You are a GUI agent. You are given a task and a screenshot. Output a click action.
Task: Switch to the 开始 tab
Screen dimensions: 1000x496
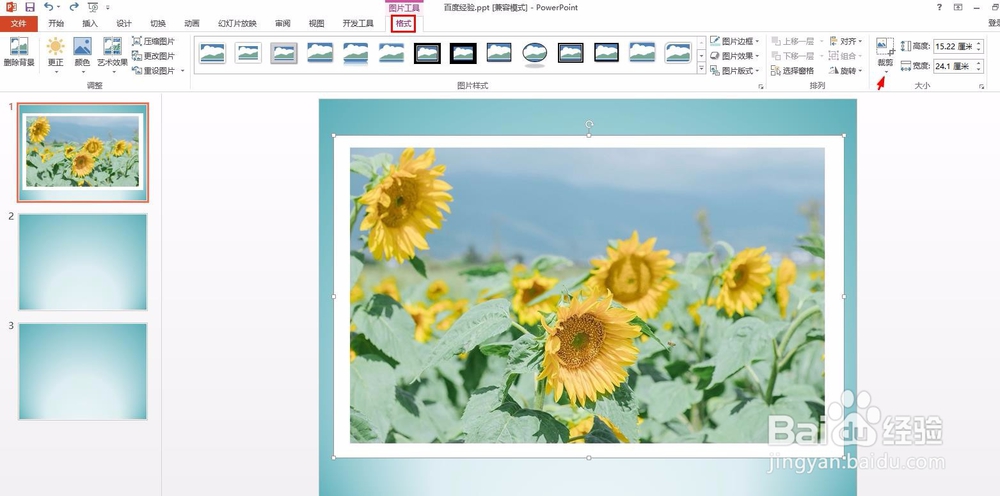pyautogui.click(x=56, y=24)
